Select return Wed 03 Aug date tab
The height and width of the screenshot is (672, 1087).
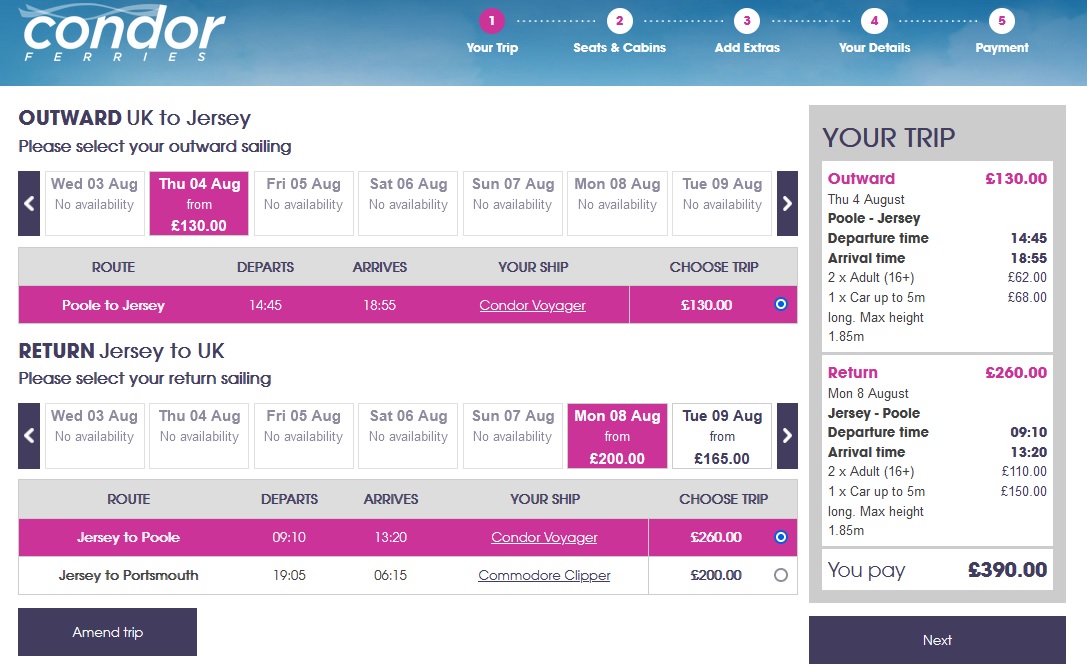coord(94,436)
